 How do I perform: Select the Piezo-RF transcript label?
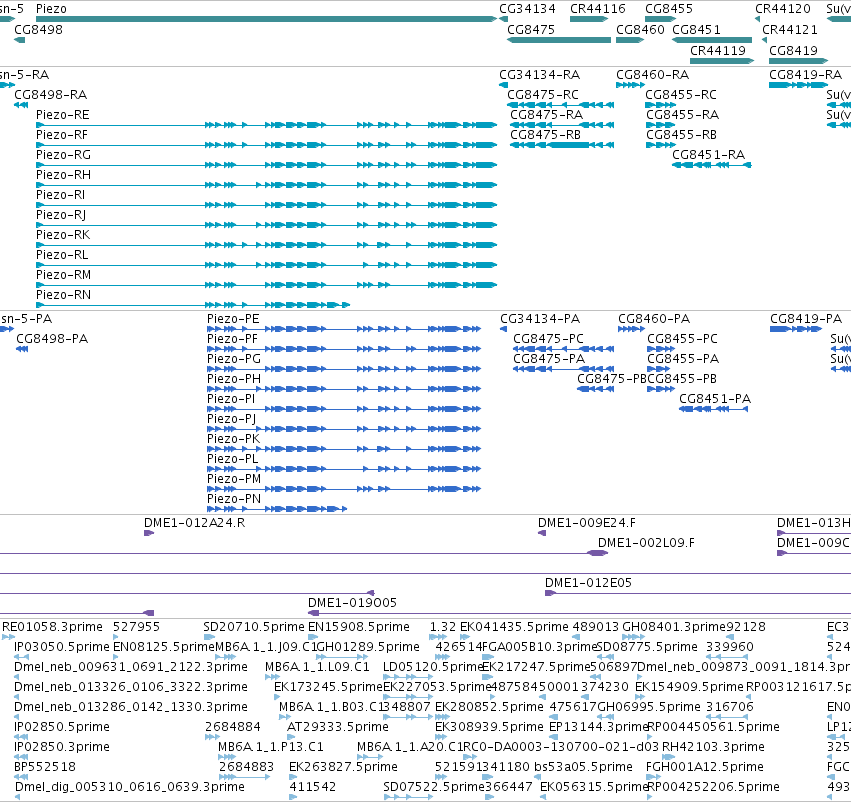click(x=61, y=135)
